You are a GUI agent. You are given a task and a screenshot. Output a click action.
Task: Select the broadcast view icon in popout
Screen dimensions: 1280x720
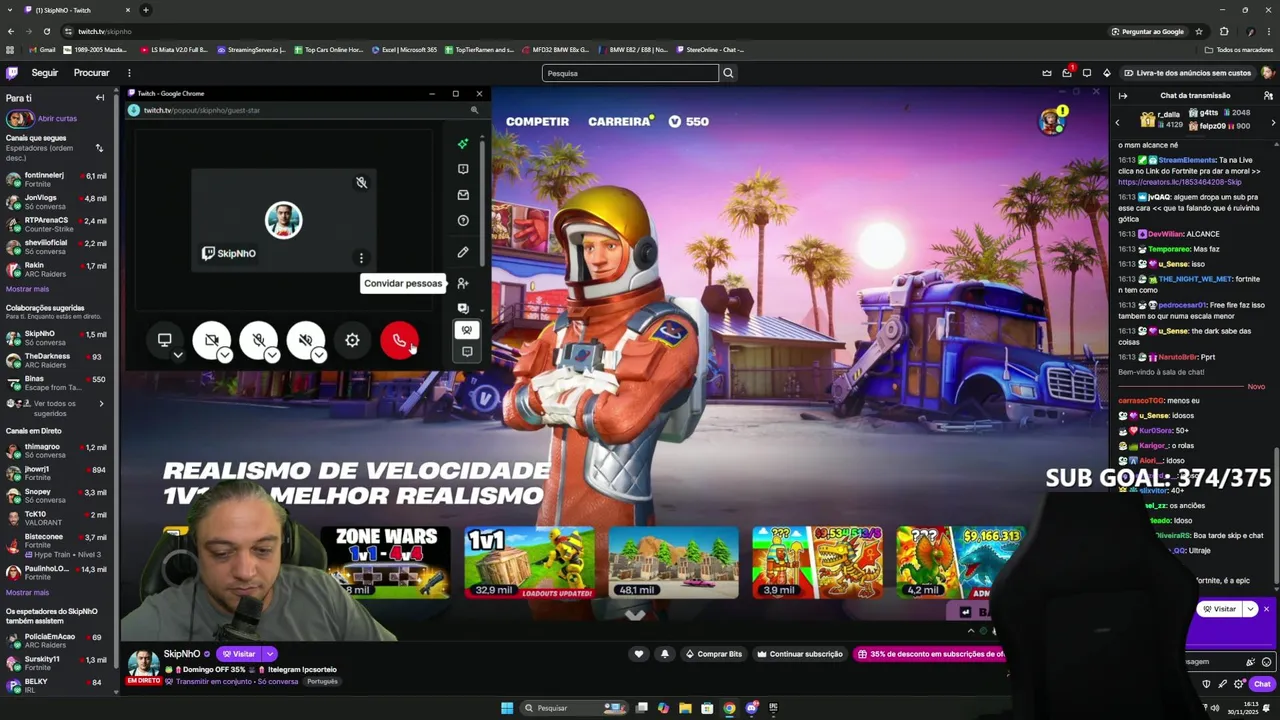coord(466,330)
